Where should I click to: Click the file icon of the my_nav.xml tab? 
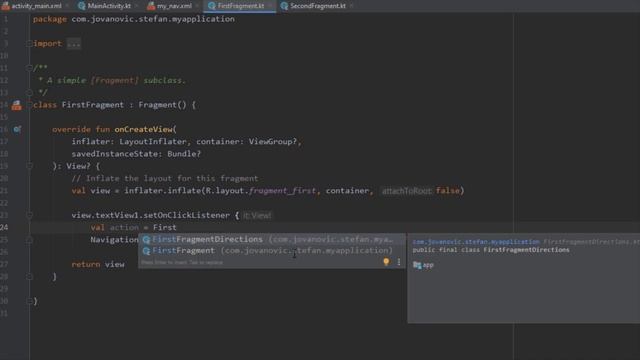tap(151, 6)
